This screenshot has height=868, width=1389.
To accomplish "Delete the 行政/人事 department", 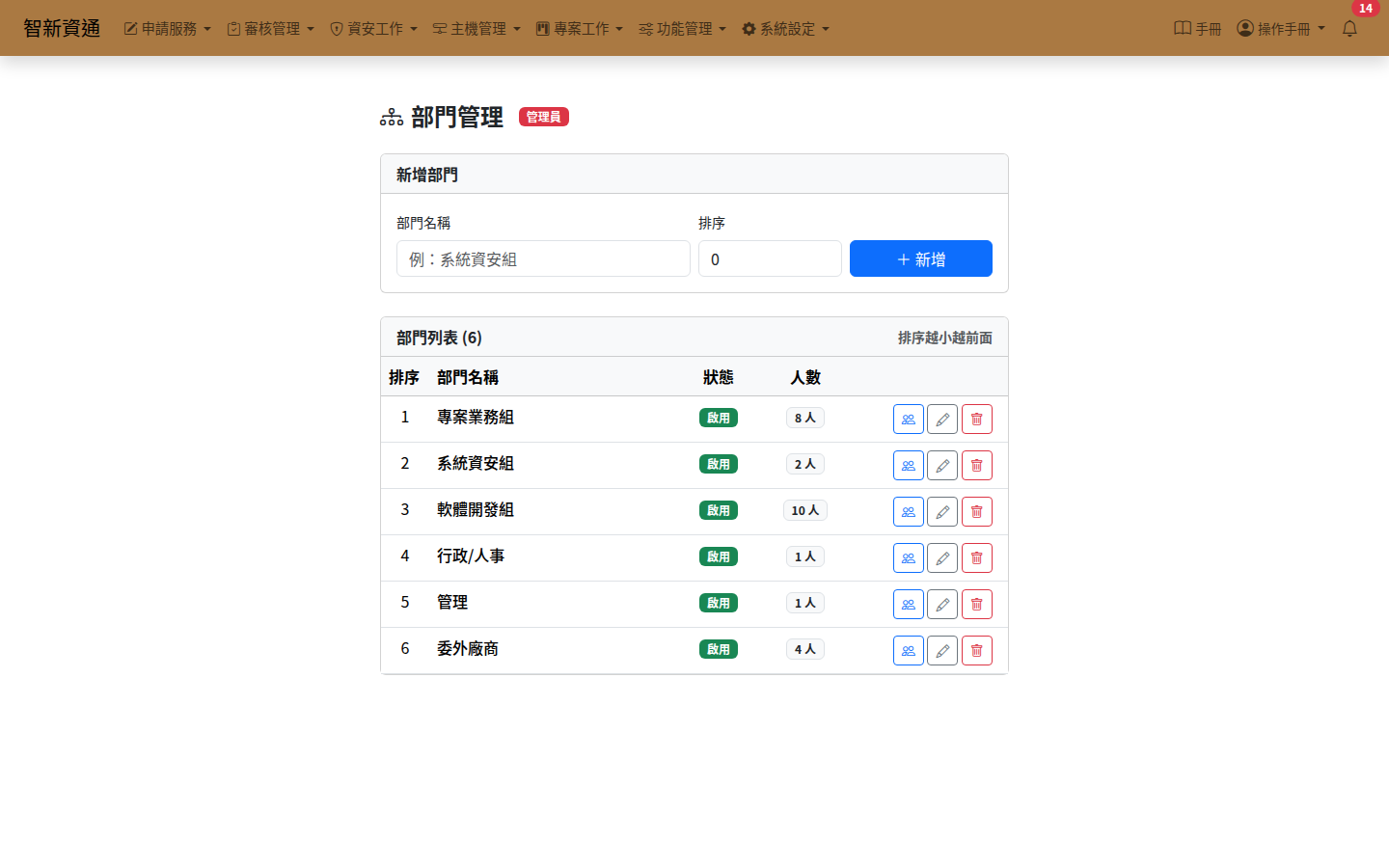I will [x=977, y=558].
